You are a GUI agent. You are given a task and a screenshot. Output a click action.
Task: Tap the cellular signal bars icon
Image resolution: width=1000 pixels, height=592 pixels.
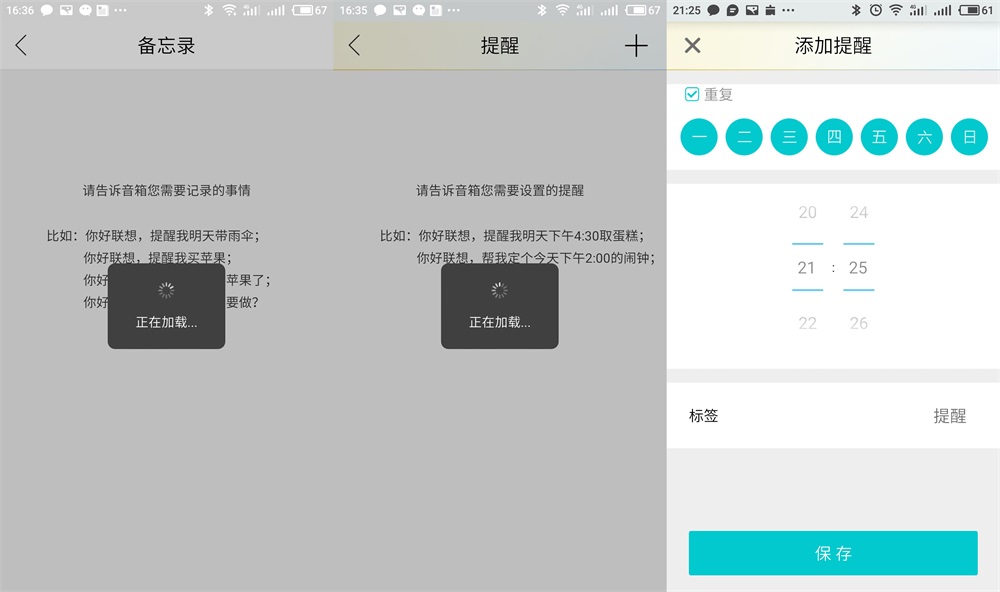917,10
